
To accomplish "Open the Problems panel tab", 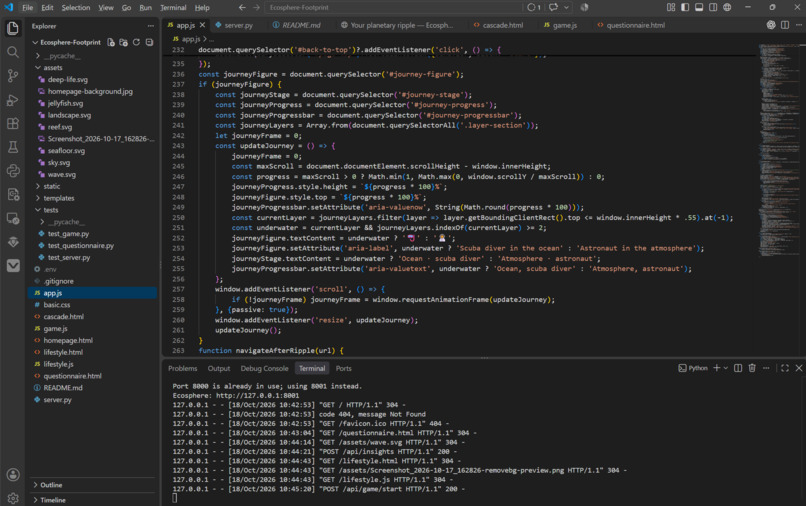I will click(182, 368).
